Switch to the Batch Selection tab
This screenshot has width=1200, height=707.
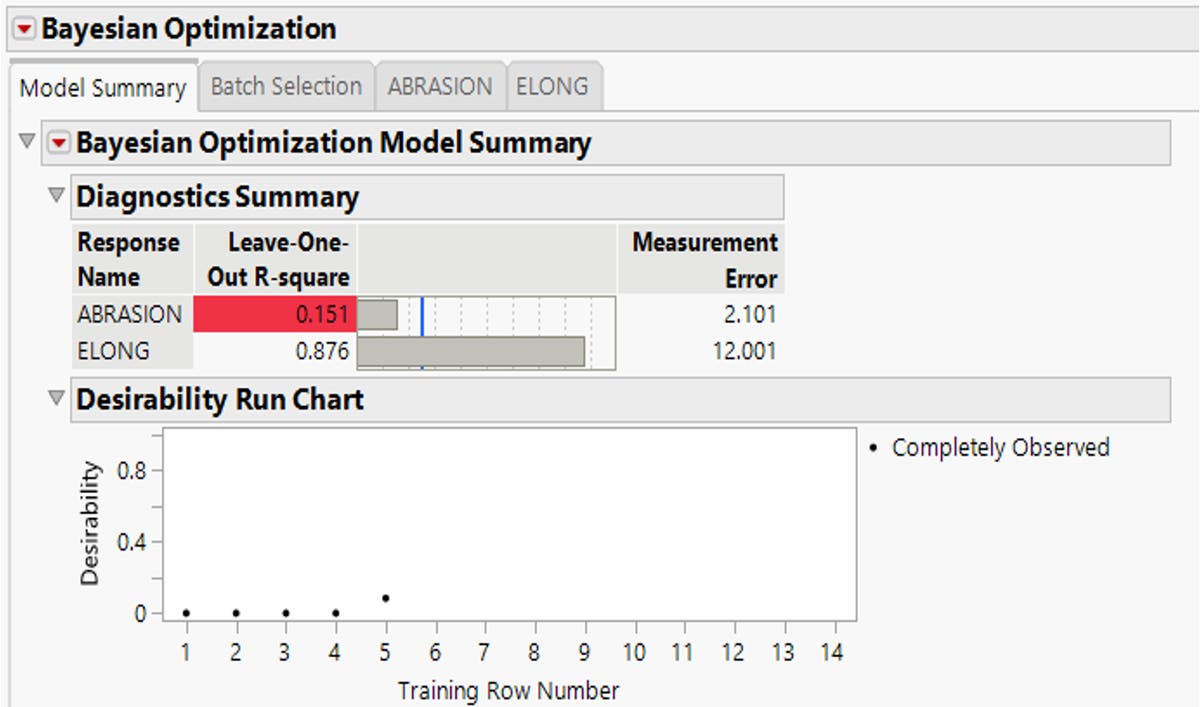tap(285, 86)
